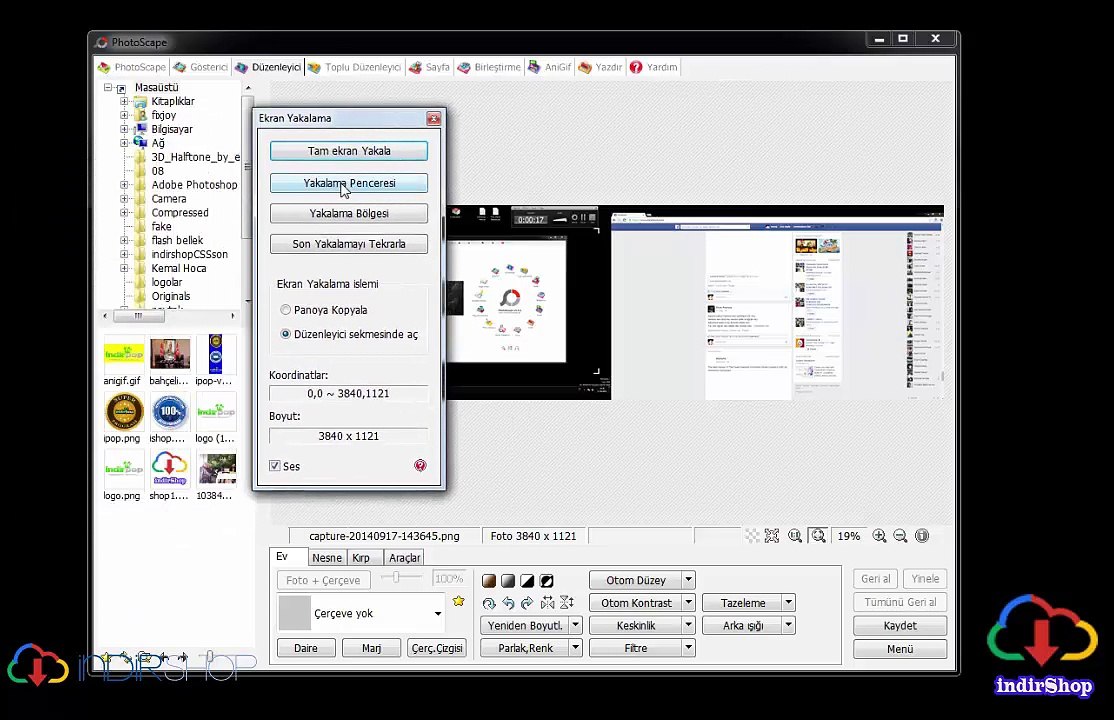
Task: Open the Çerçeve yok frame dropdown
Action: [437, 614]
